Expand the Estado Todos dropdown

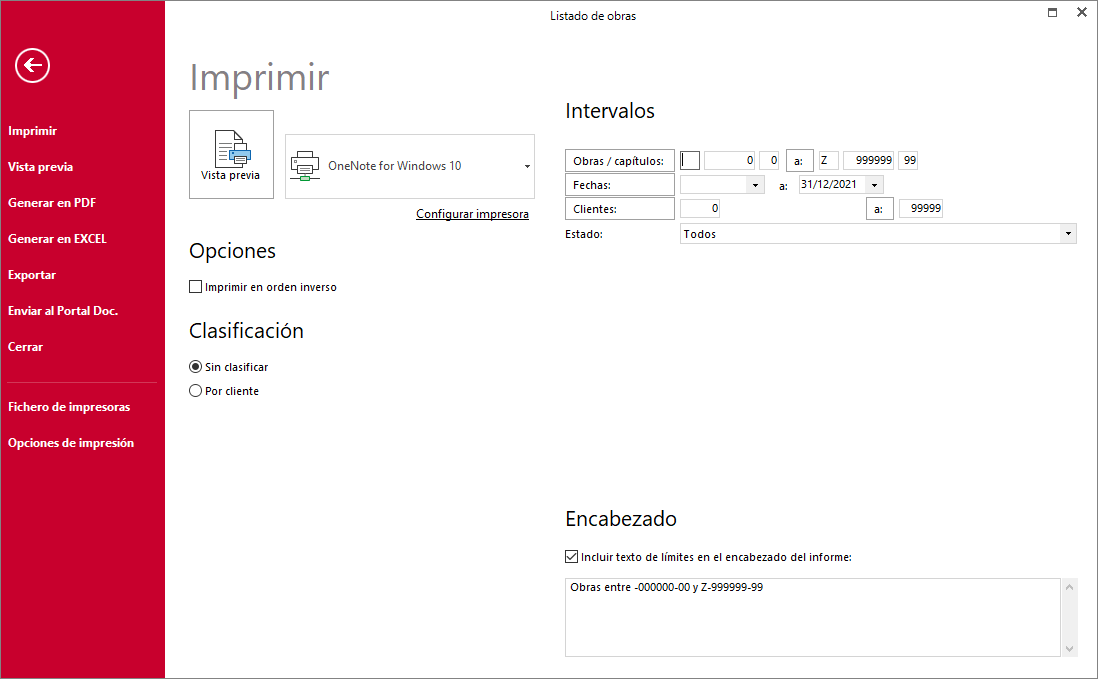point(1068,234)
